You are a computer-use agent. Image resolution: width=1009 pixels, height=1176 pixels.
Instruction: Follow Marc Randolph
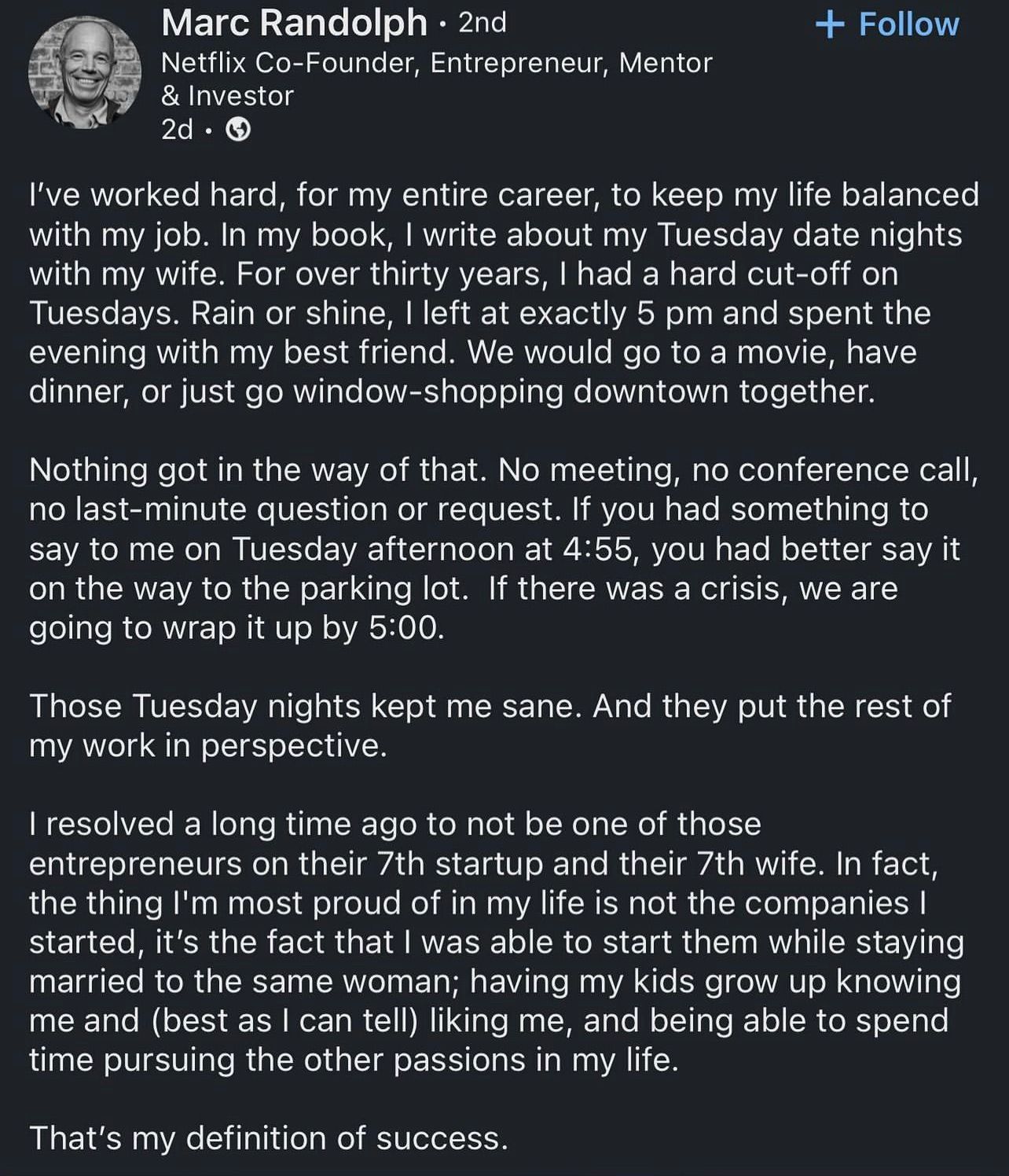click(x=888, y=24)
